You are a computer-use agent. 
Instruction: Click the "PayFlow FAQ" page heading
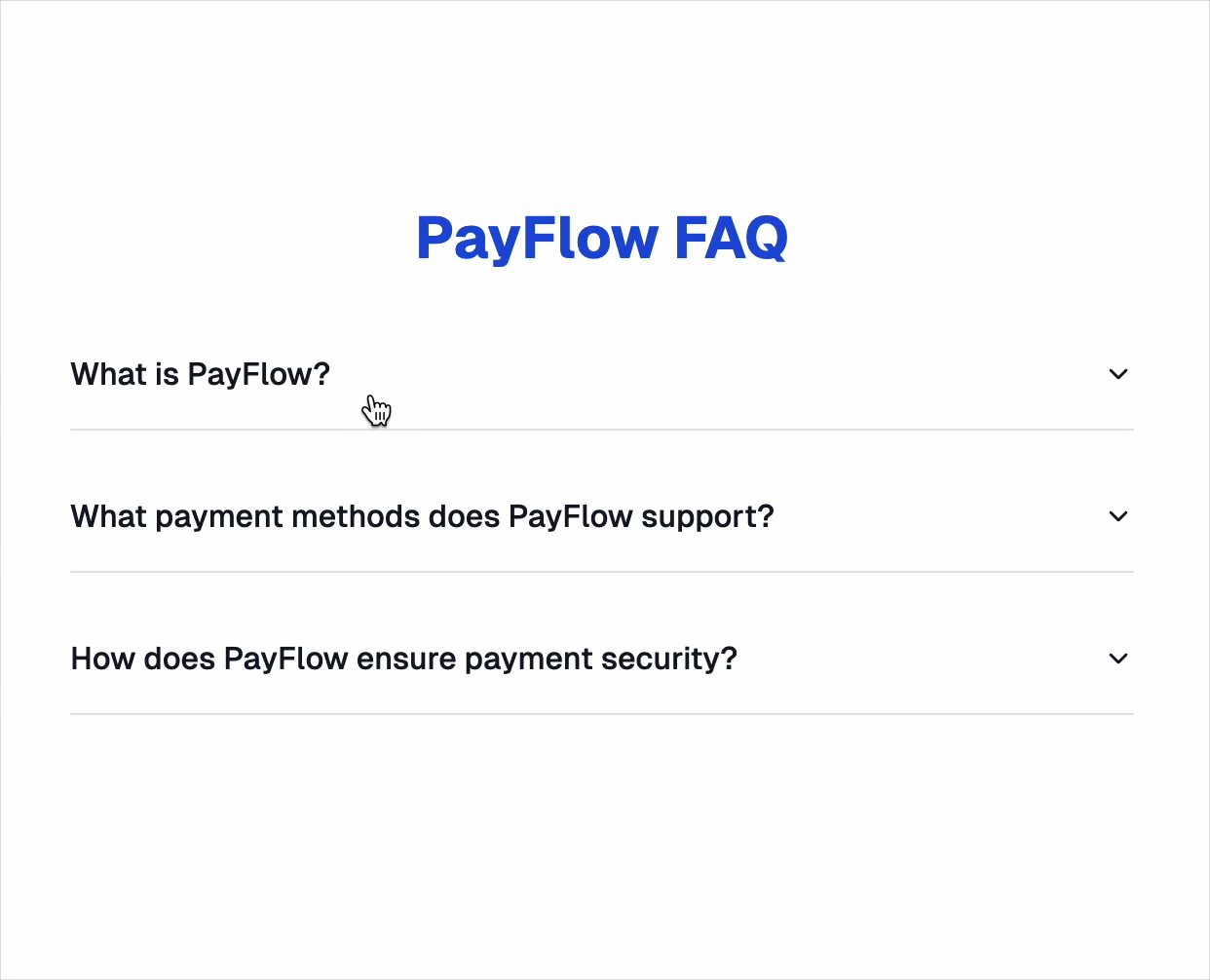coord(602,238)
